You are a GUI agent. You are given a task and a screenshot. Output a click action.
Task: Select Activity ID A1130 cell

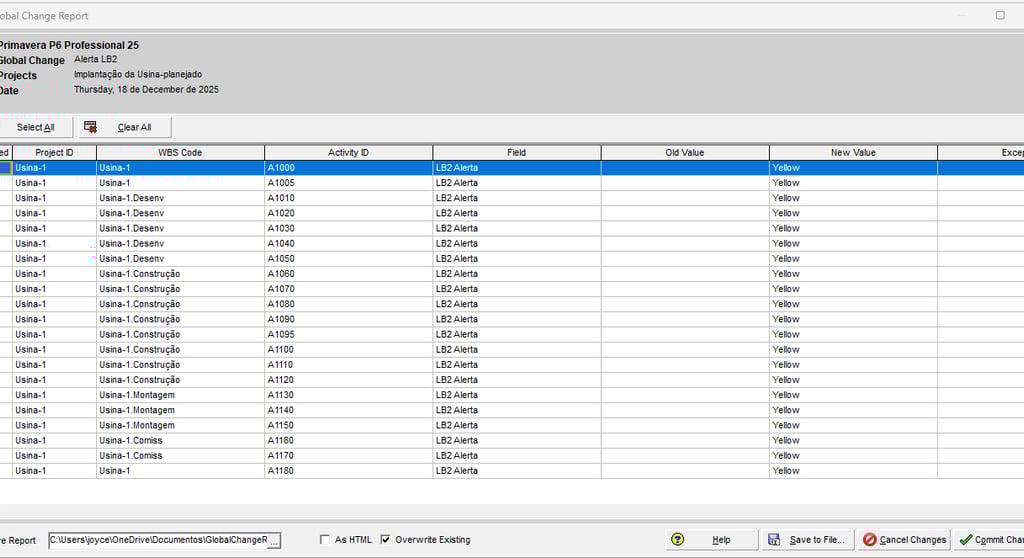click(349, 395)
